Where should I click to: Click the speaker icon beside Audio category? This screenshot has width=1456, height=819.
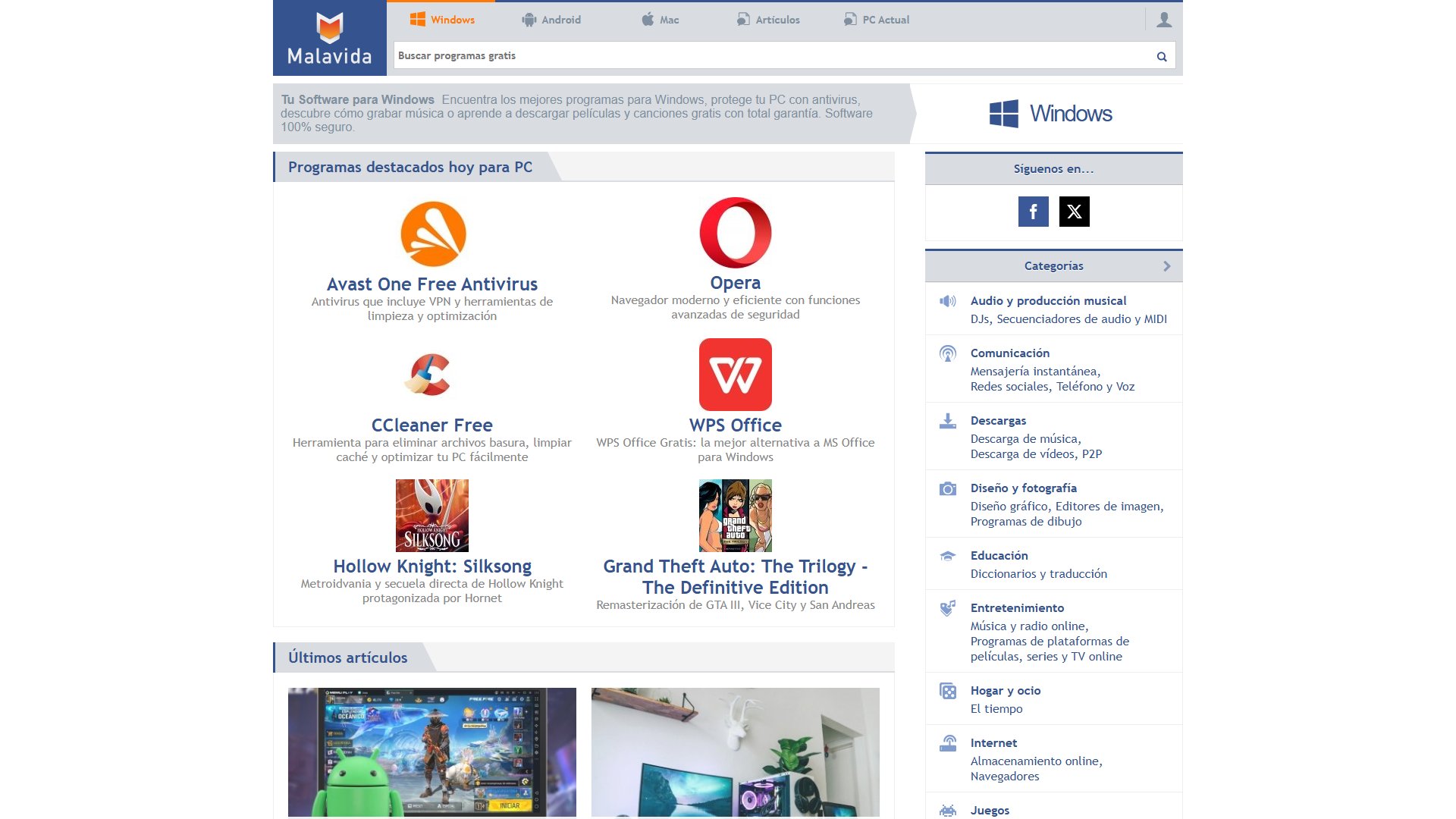(x=948, y=301)
